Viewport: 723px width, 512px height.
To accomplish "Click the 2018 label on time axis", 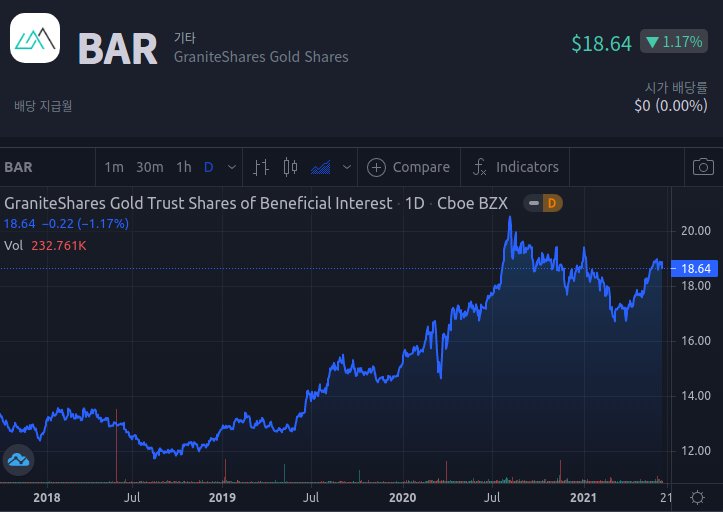I will (x=47, y=498).
